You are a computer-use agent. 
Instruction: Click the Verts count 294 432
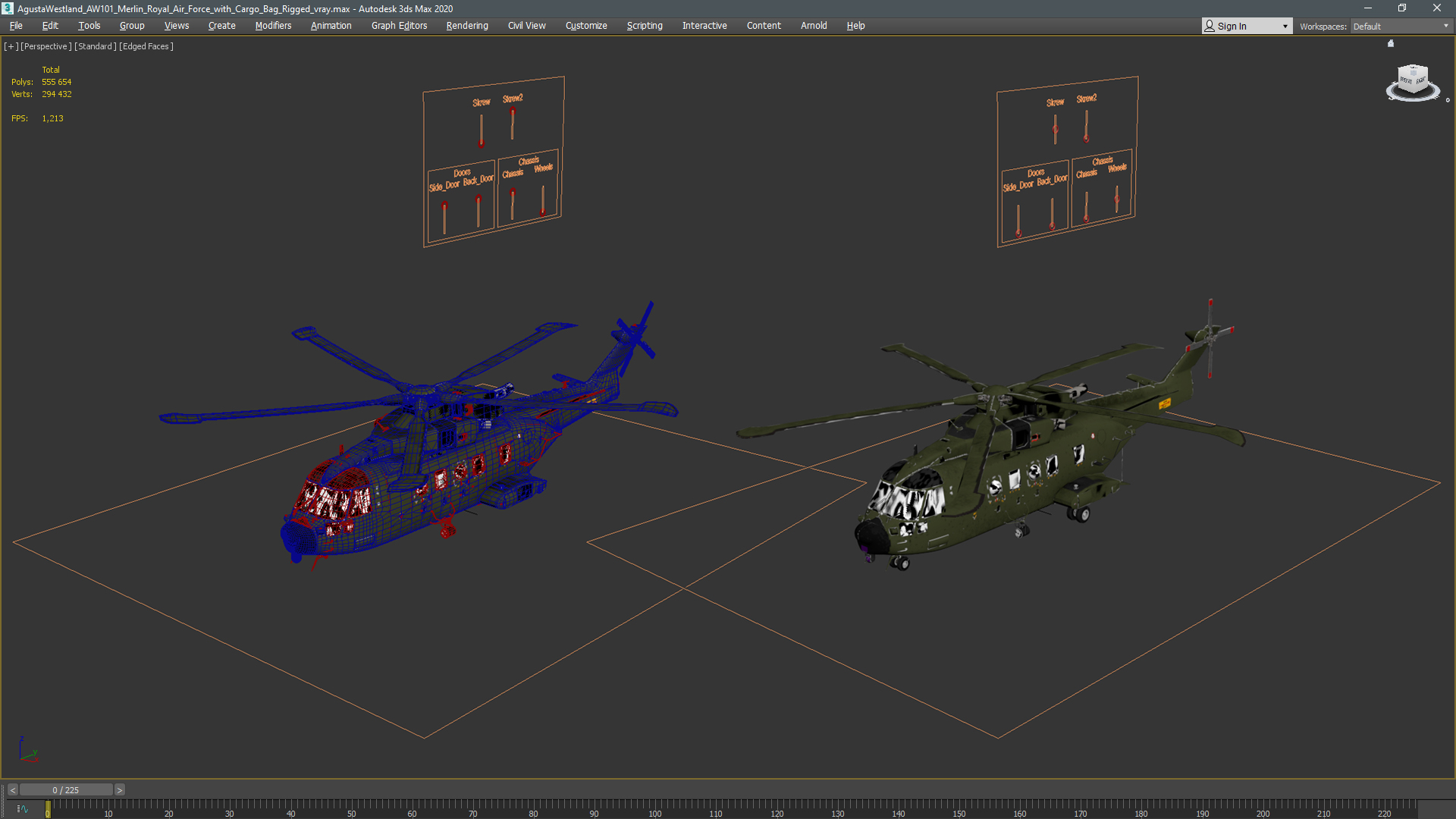pyautogui.click(x=56, y=94)
